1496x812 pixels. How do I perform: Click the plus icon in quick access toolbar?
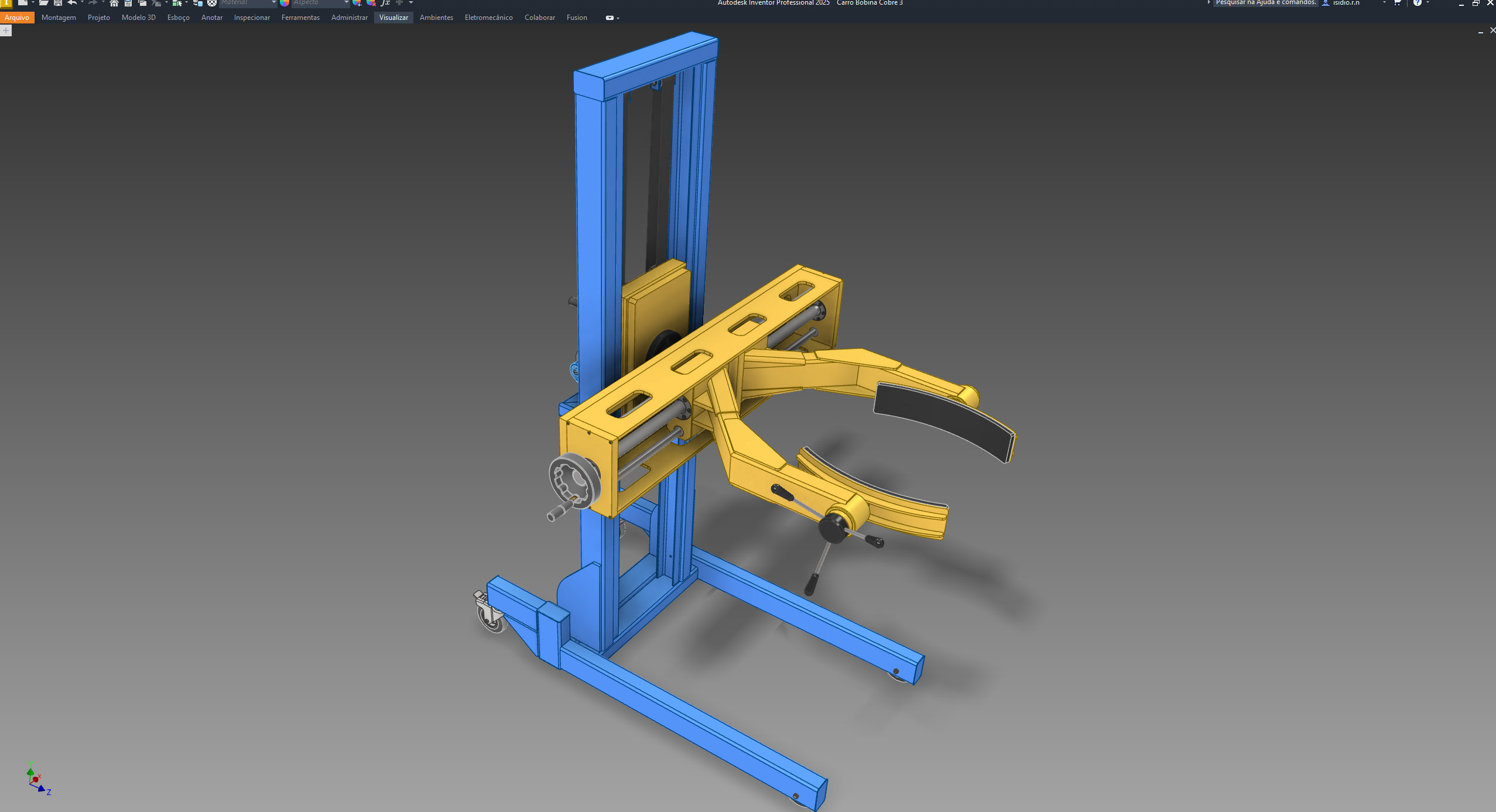399,3
